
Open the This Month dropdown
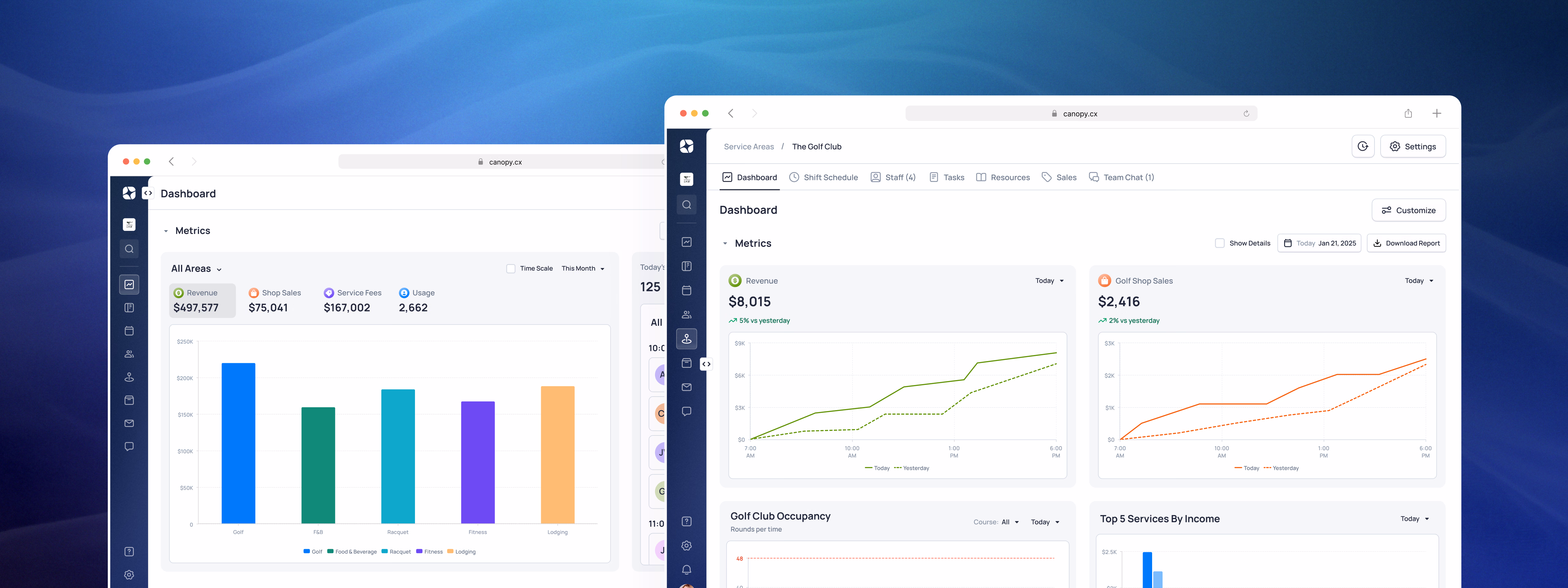pos(582,269)
